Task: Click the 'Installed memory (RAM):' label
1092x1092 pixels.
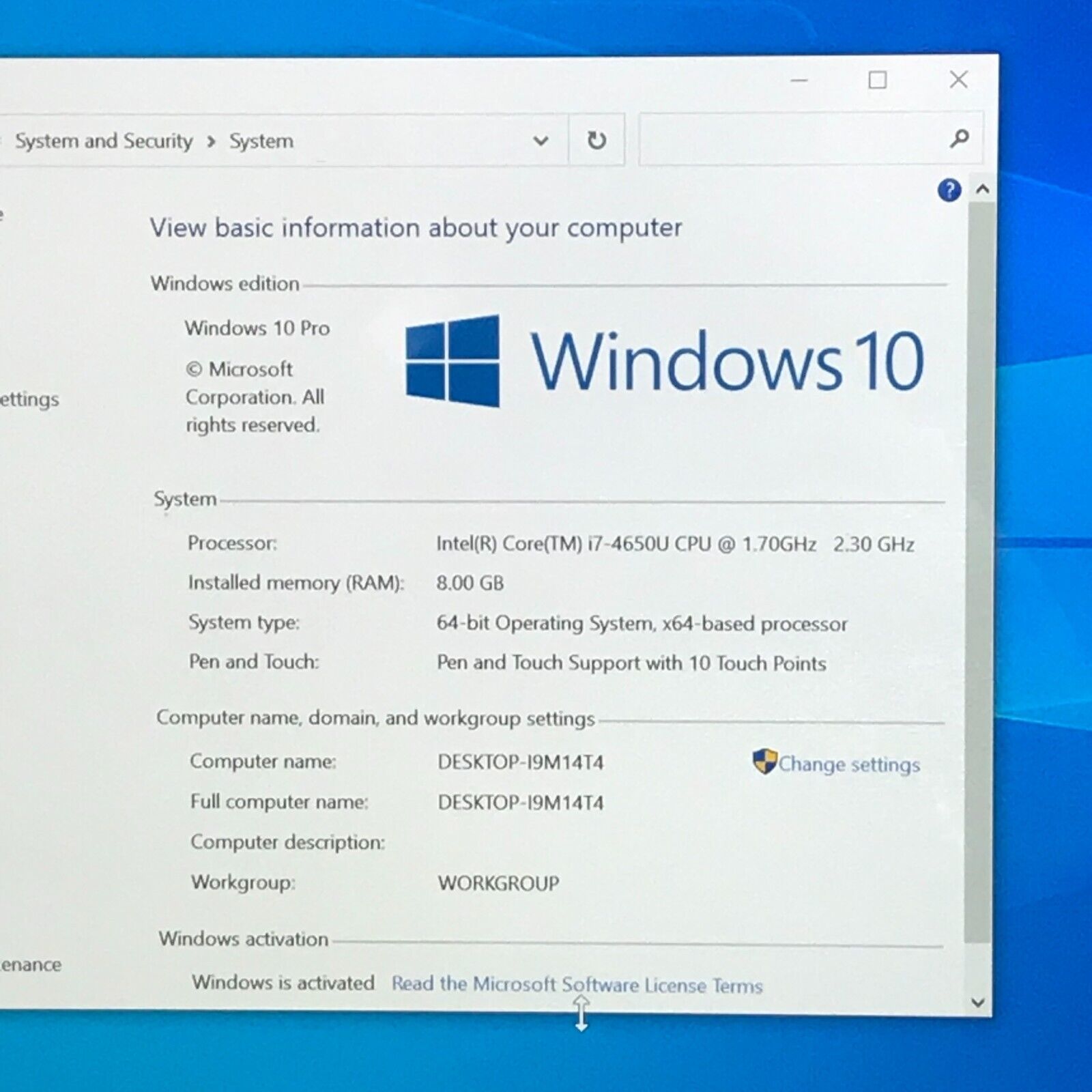Action: click(296, 583)
